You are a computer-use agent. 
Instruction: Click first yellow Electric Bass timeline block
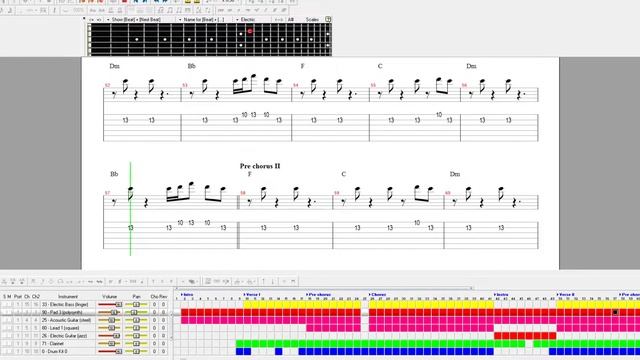pos(247,304)
